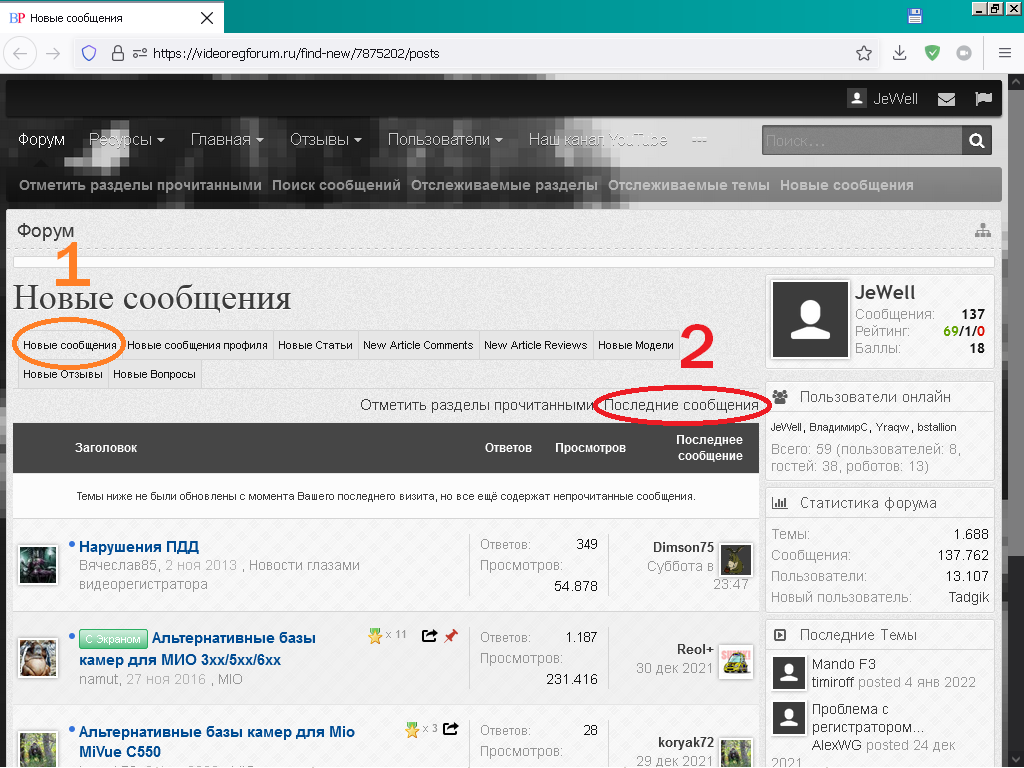1024x768 pixels.
Task: Open Firefox hamburger application menu
Action: tap(1004, 53)
